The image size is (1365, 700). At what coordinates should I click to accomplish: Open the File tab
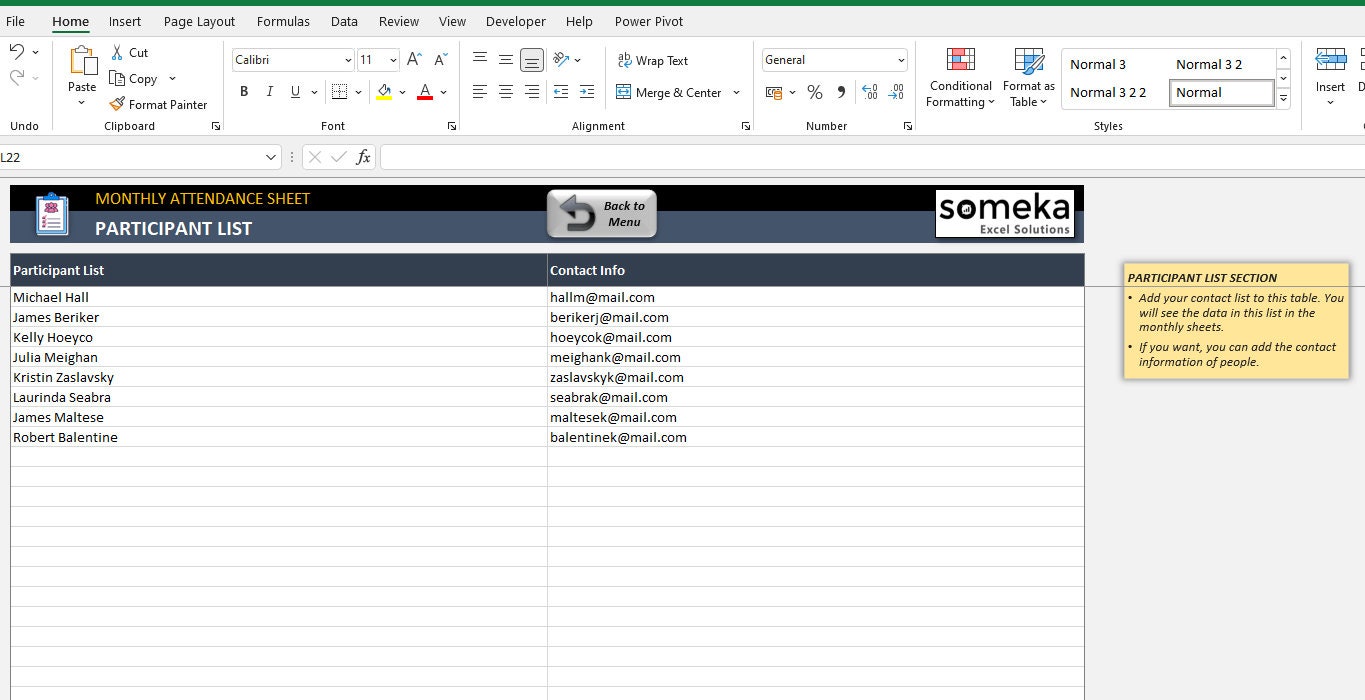(15, 21)
